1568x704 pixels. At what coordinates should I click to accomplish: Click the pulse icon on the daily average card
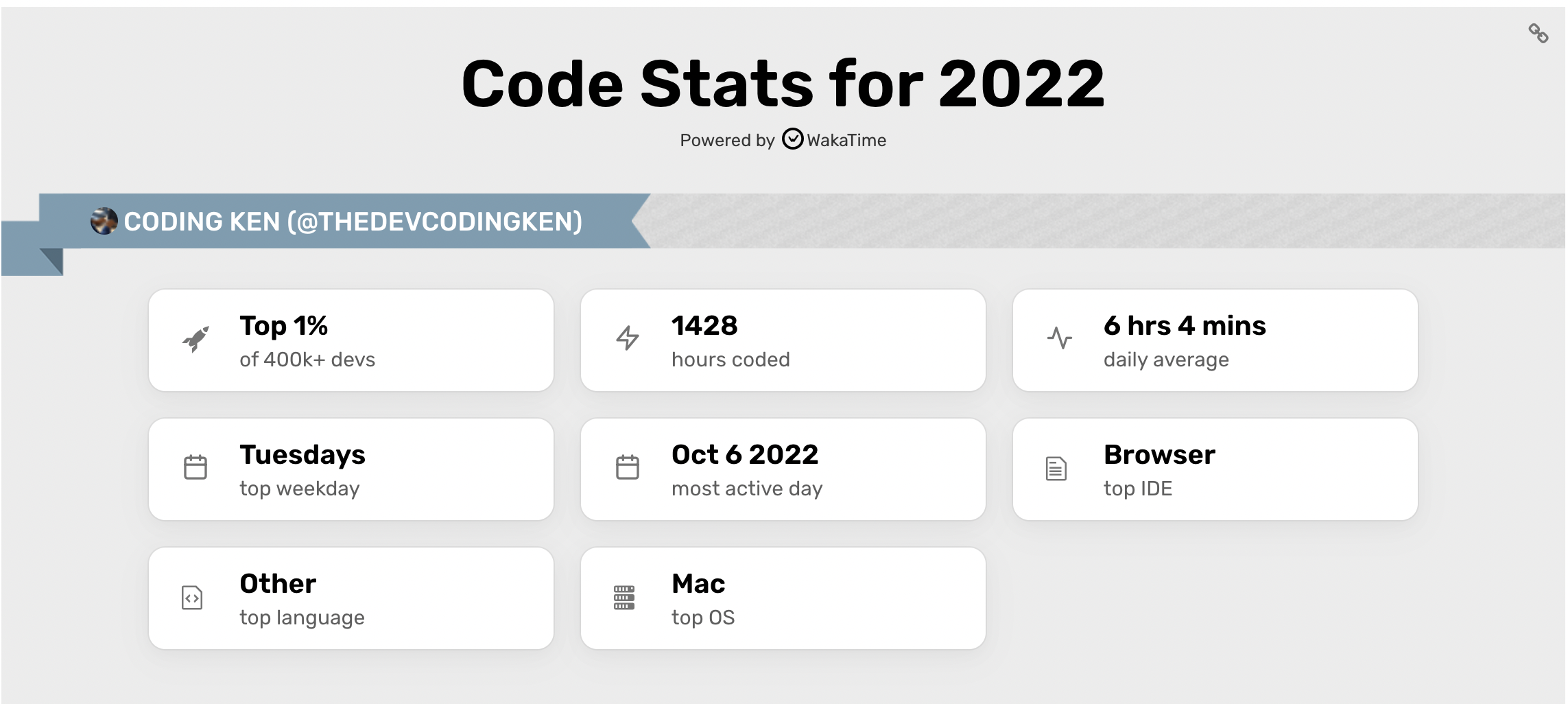point(1060,339)
